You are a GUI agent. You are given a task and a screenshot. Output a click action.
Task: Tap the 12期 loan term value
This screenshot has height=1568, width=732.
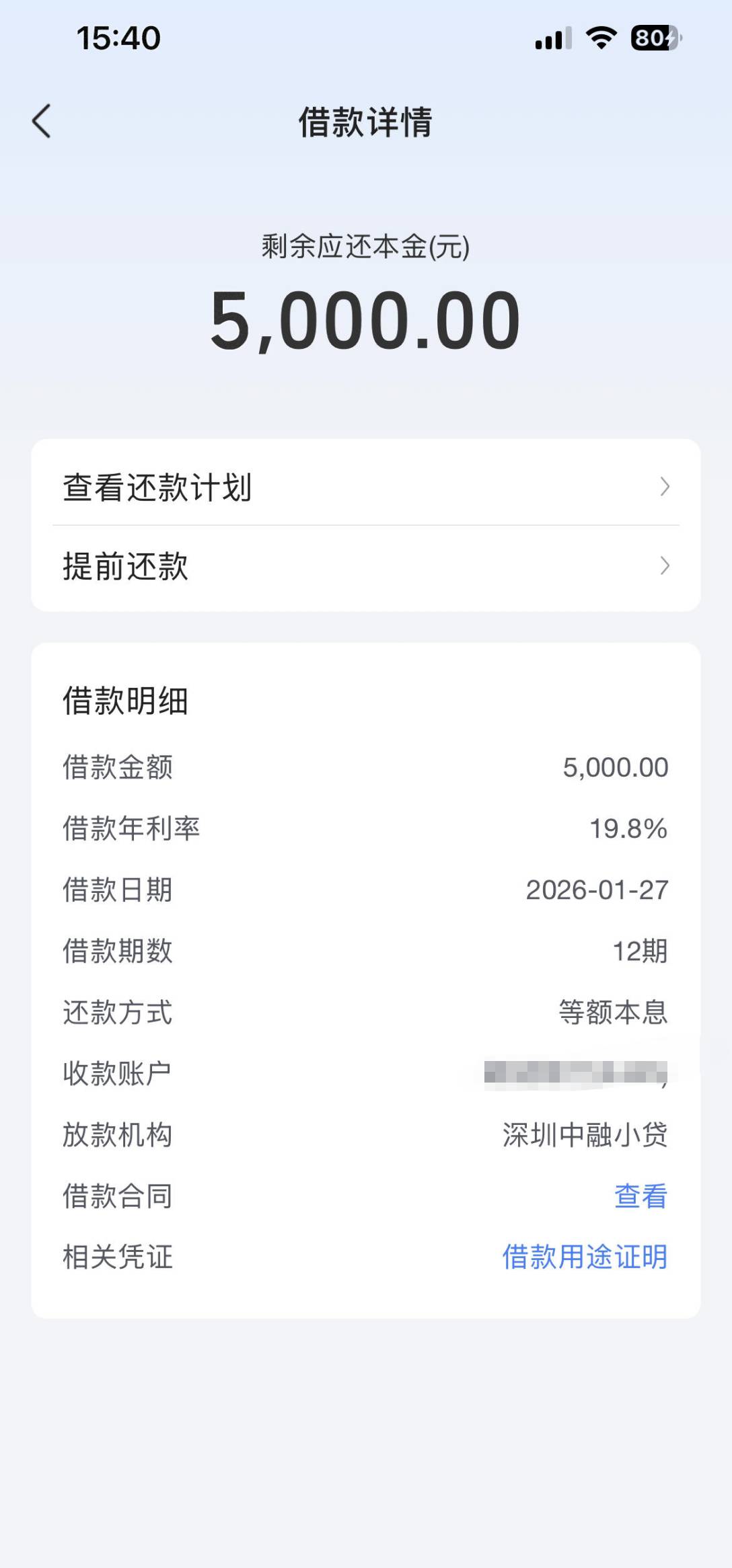pos(640,951)
